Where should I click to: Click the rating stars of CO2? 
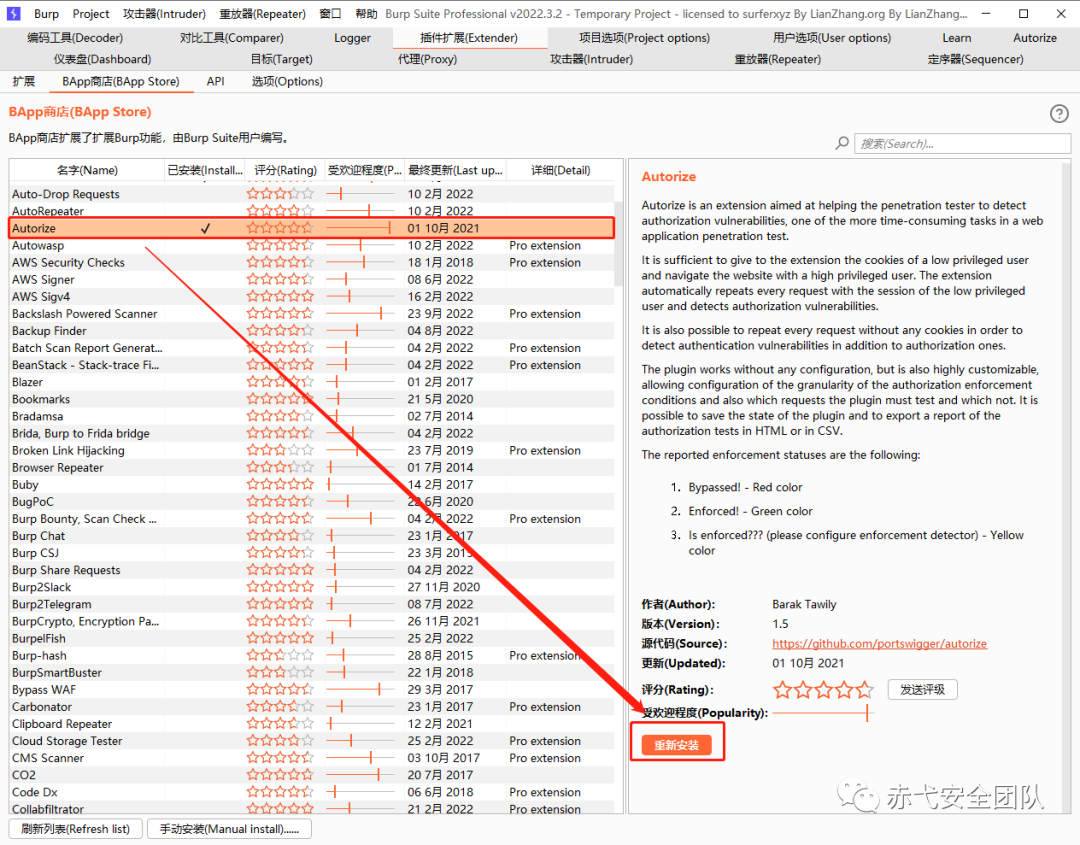tap(280, 775)
